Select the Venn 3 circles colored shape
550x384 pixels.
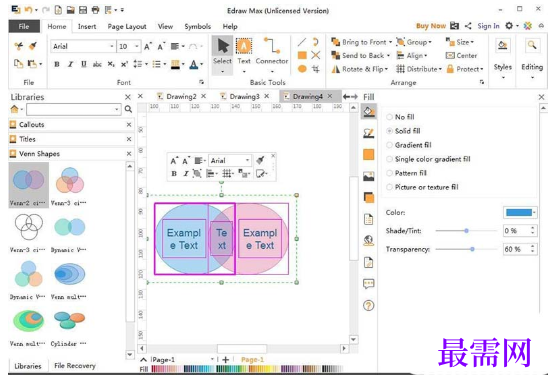tap(69, 185)
